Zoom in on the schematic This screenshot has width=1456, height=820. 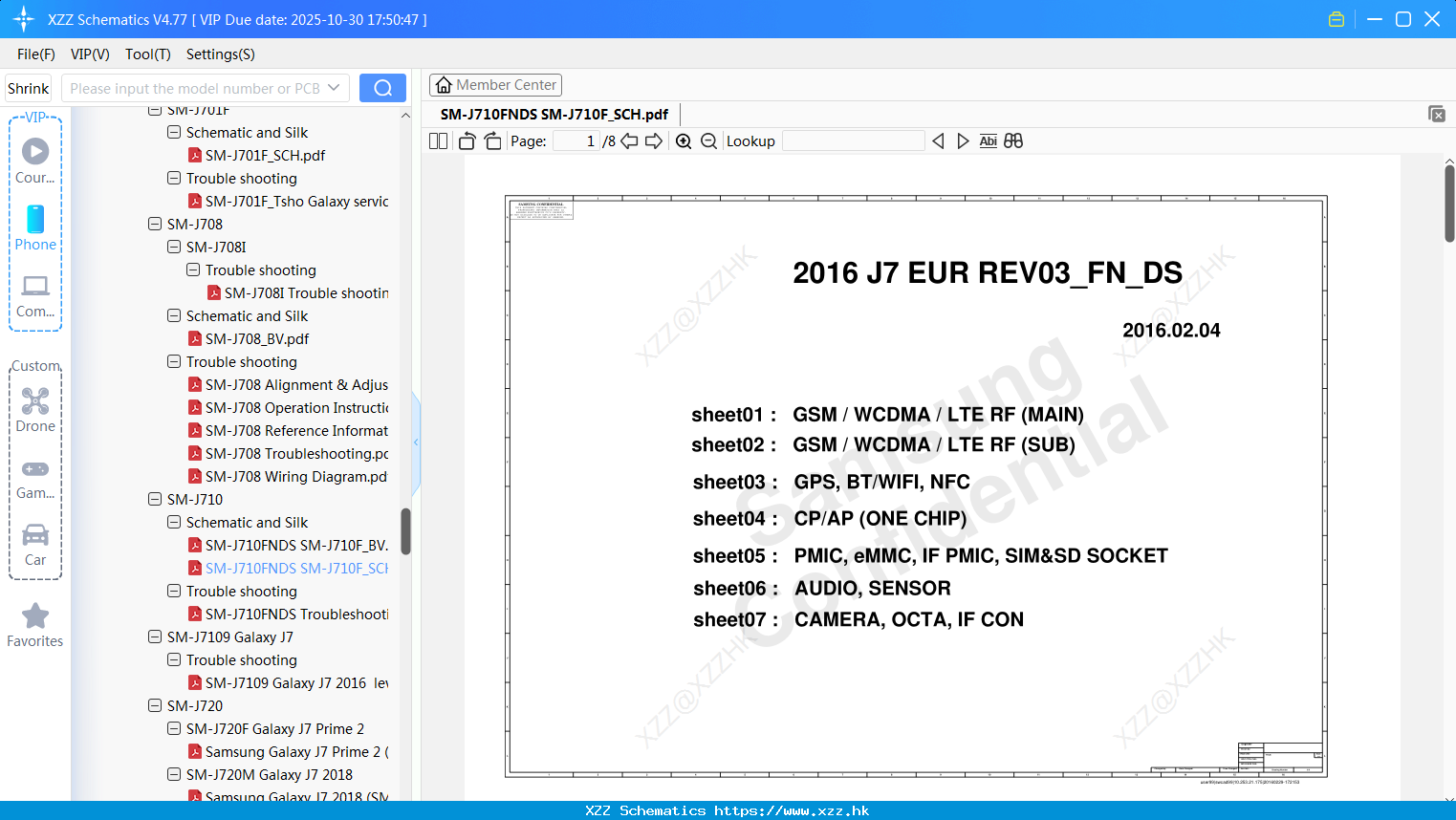684,140
